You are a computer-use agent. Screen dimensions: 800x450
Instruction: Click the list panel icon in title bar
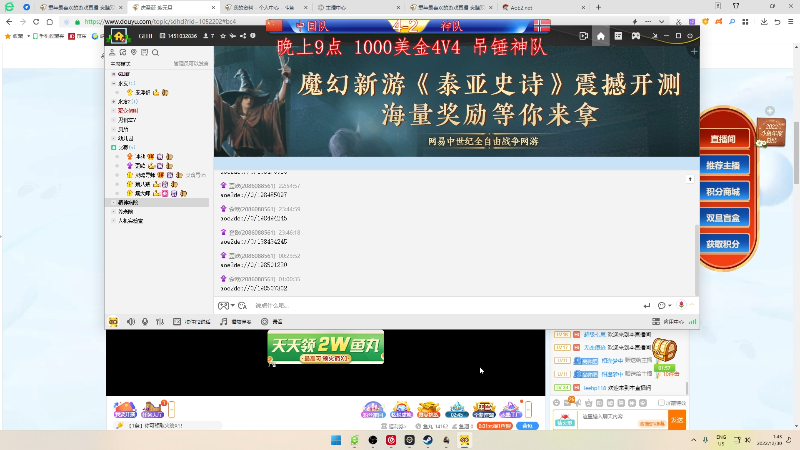tap(618, 36)
